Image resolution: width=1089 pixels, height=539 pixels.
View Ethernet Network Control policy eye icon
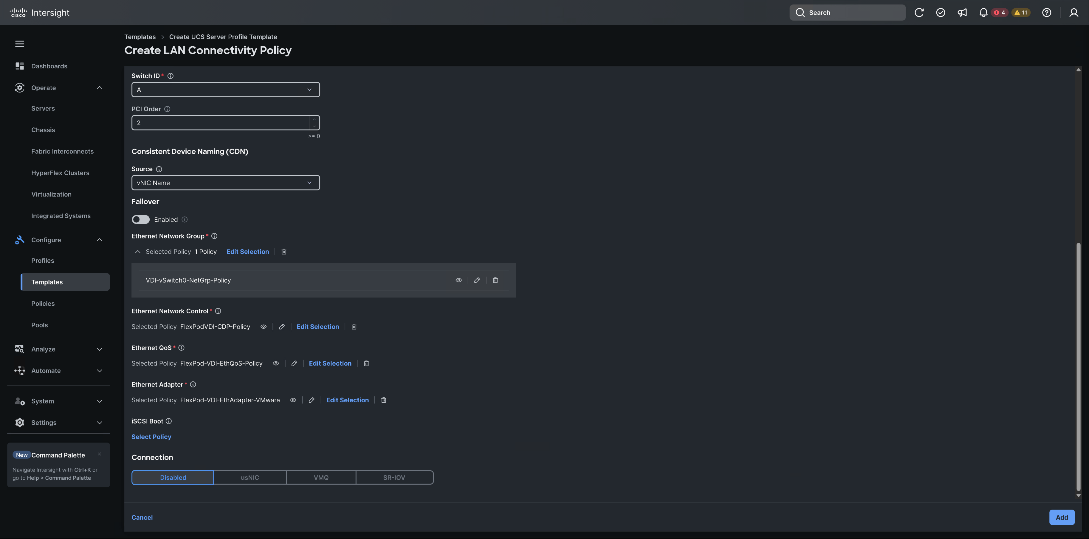(x=264, y=326)
